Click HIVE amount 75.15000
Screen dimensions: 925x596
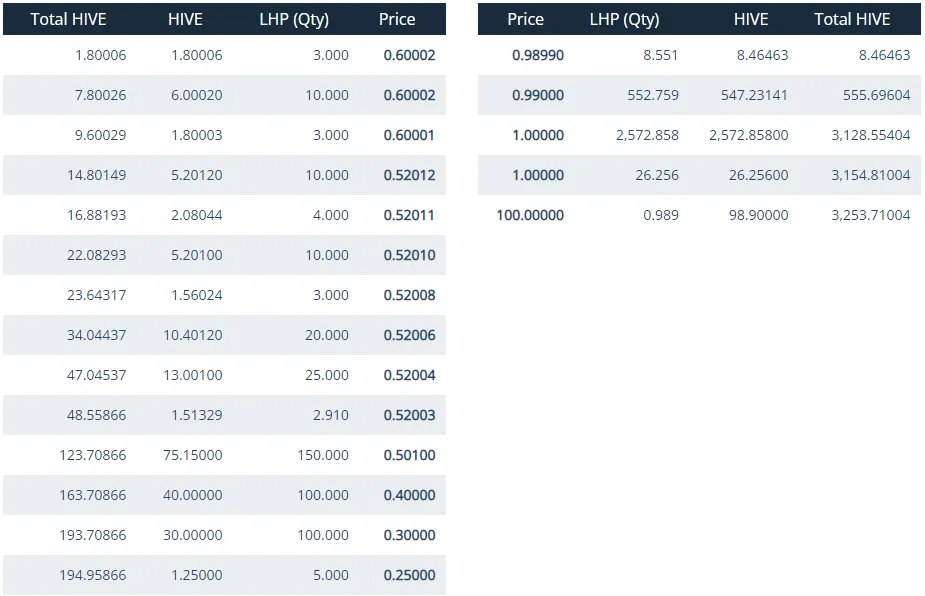193,456
